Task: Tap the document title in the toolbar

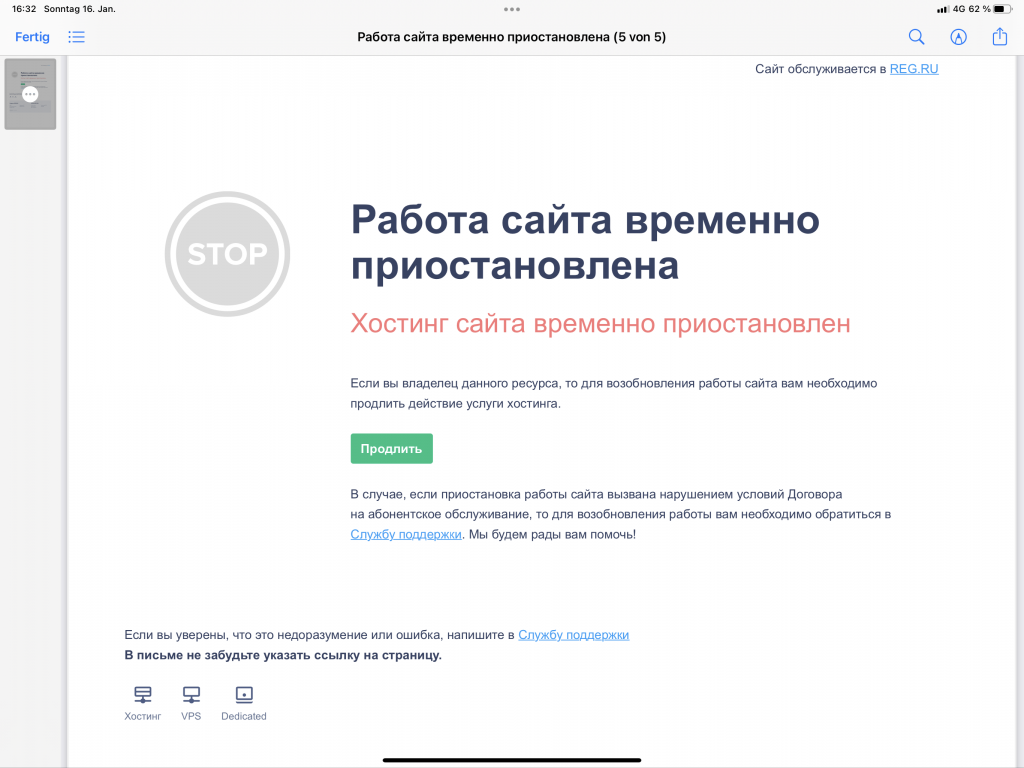Action: 511,37
